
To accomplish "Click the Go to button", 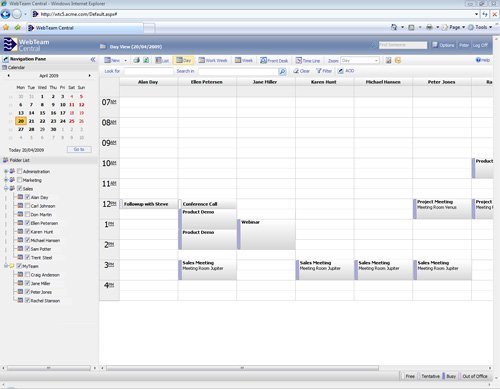I will (79, 149).
